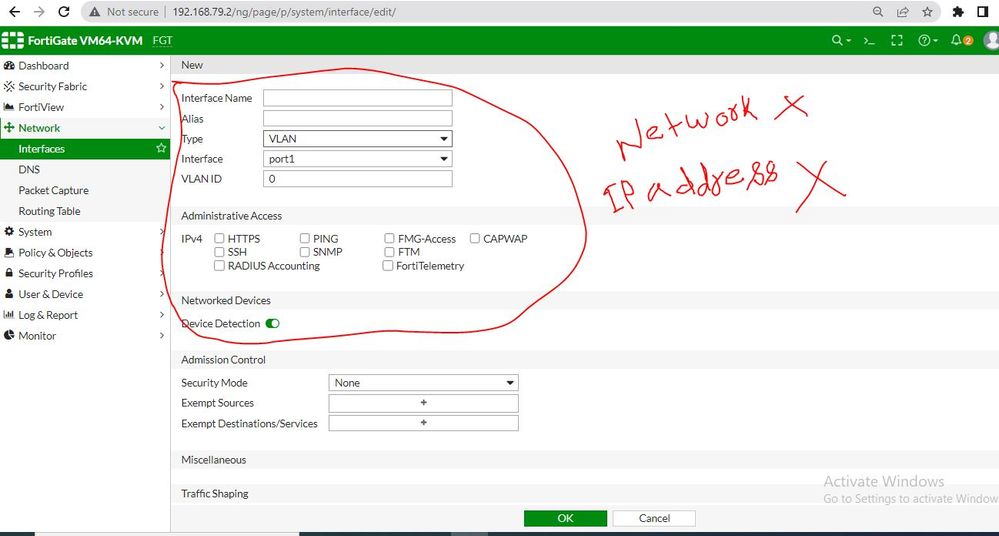Image resolution: width=999 pixels, height=536 pixels.
Task: Enable the SSH access checkbox
Action: click(219, 252)
